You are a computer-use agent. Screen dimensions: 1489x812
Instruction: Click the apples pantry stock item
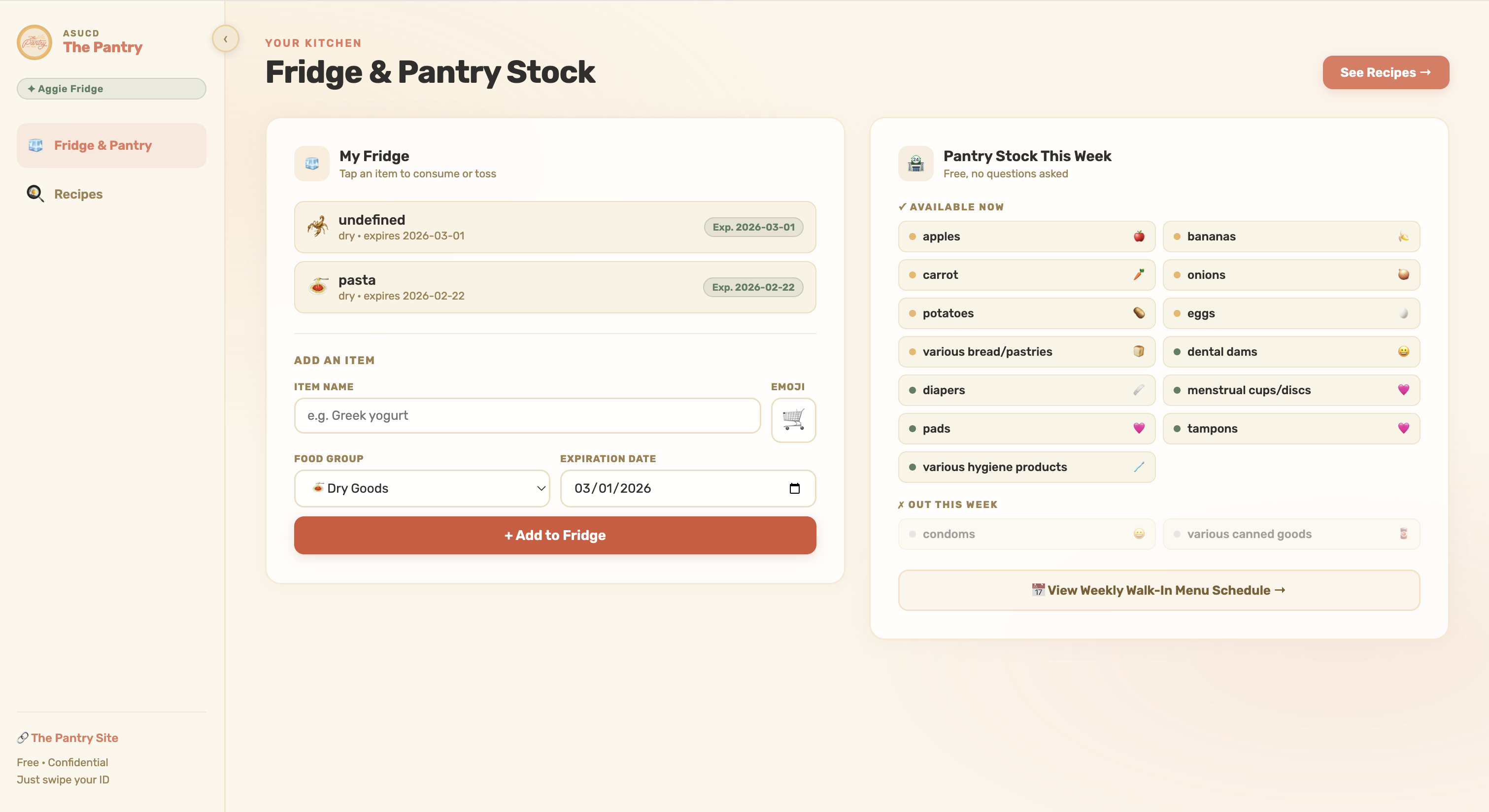point(1026,237)
